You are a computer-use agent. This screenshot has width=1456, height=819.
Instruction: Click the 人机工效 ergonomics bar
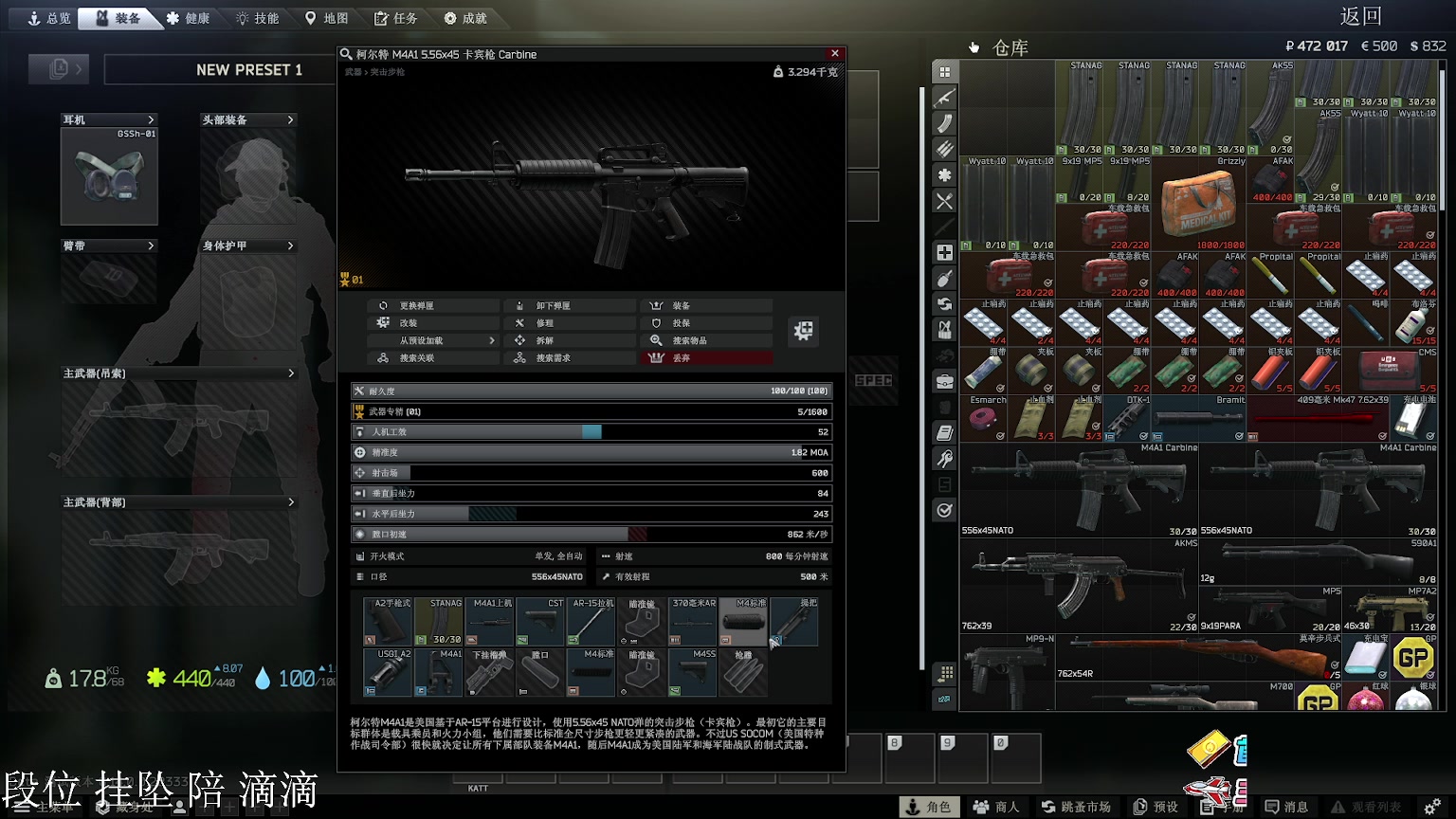[x=591, y=431]
